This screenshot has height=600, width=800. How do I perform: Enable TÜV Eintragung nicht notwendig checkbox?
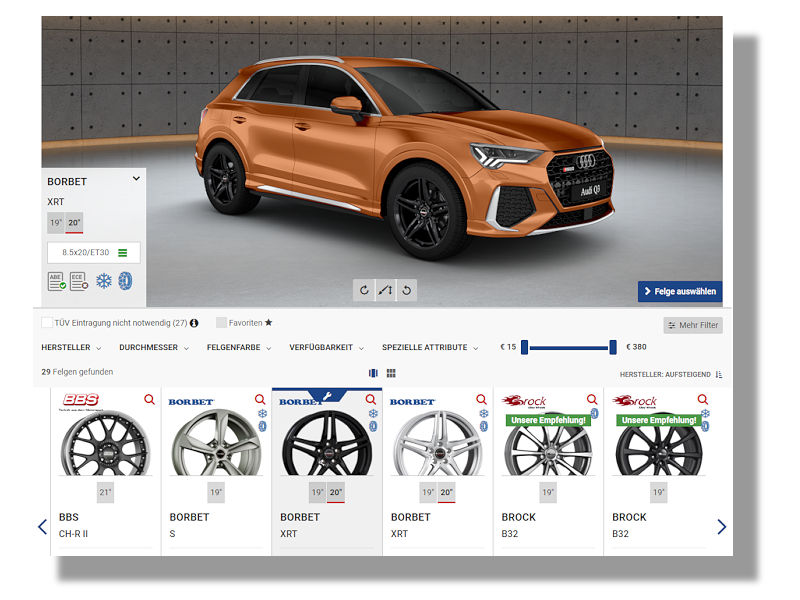(x=47, y=322)
